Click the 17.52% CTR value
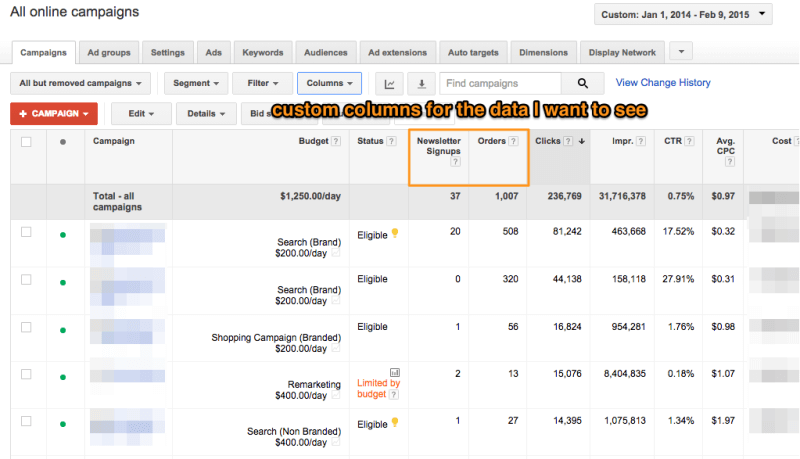 (x=678, y=232)
